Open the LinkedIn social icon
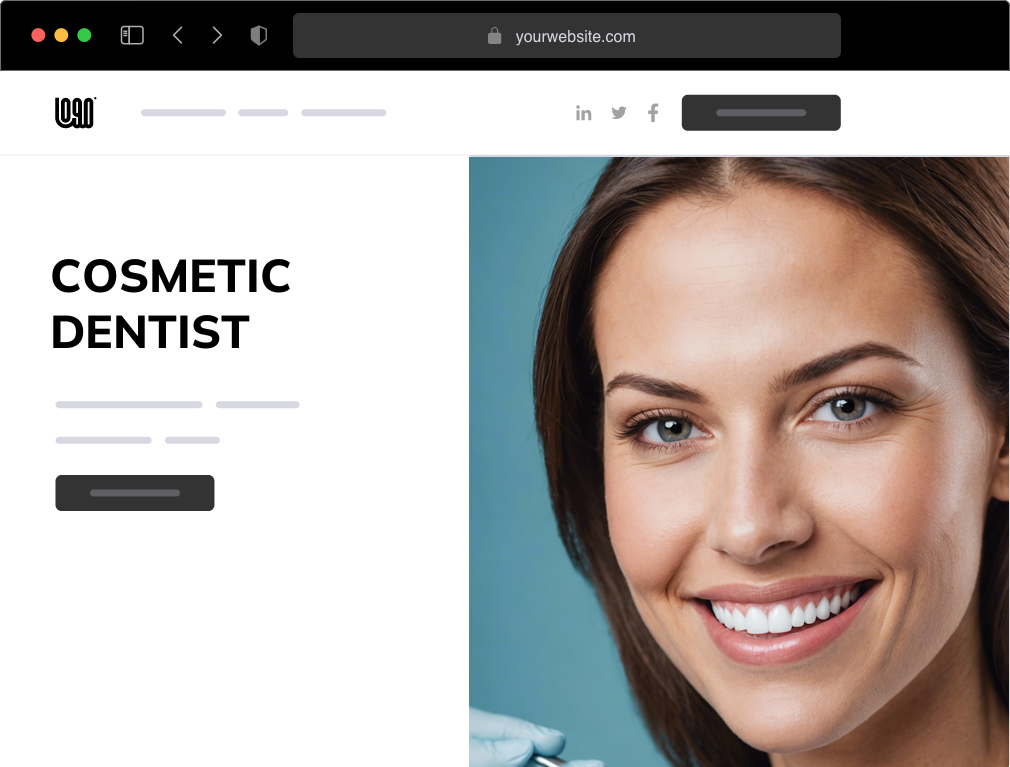This screenshot has width=1010, height=767. pos(584,113)
